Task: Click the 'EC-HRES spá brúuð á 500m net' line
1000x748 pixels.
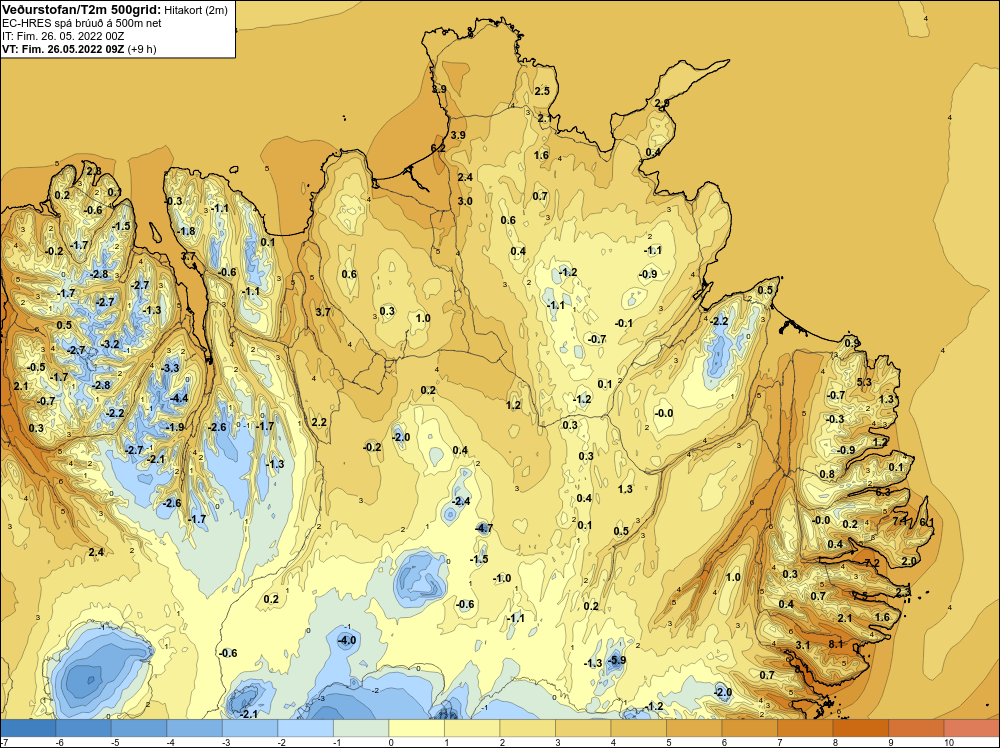Action: pyautogui.click(x=82, y=23)
